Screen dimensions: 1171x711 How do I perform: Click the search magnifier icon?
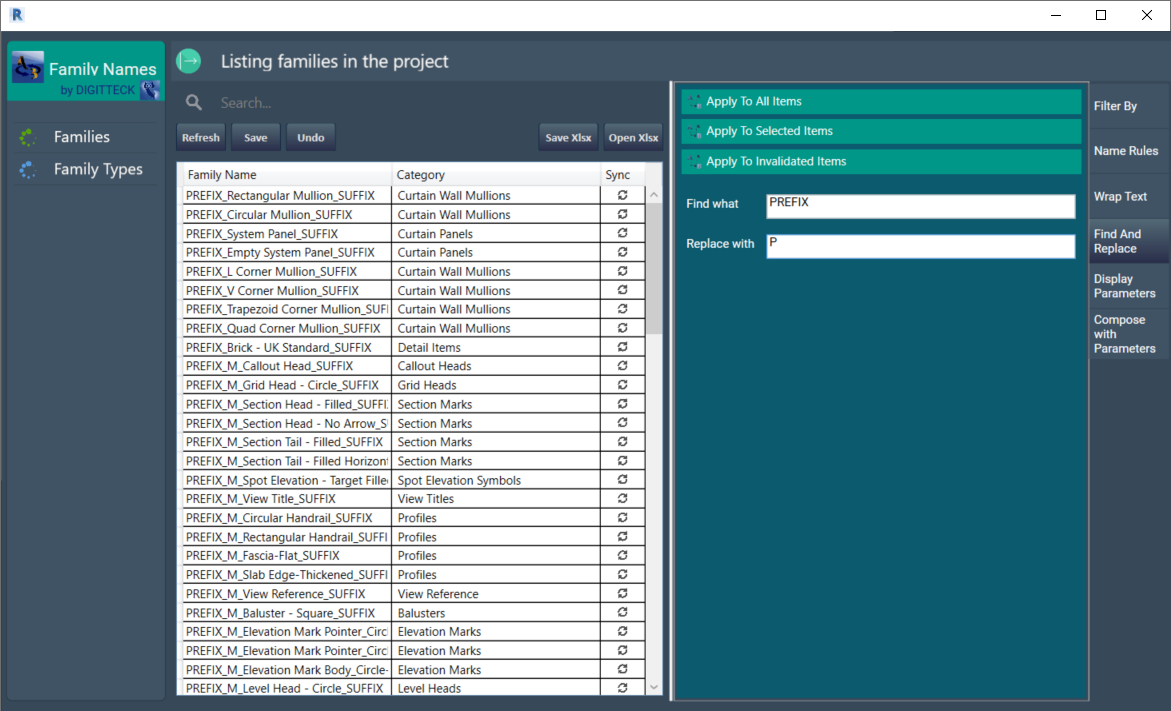point(194,103)
